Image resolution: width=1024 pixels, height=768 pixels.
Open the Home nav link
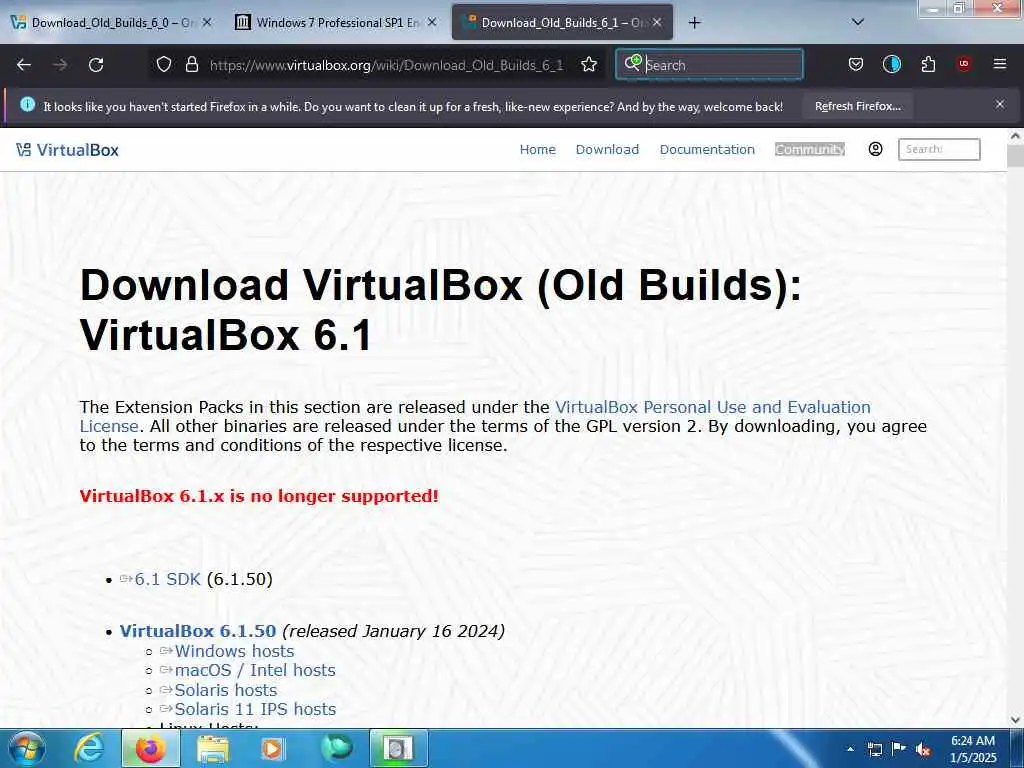point(537,150)
